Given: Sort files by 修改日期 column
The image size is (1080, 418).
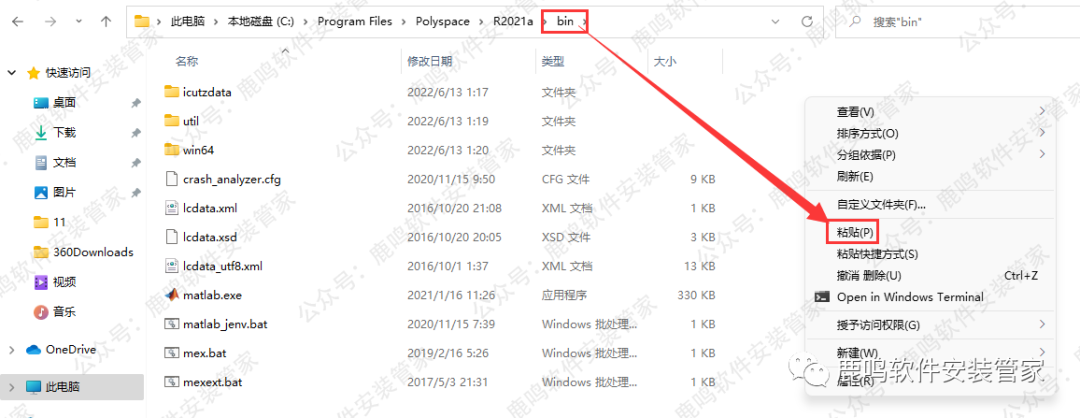Looking at the screenshot, I should pyautogui.click(x=430, y=61).
